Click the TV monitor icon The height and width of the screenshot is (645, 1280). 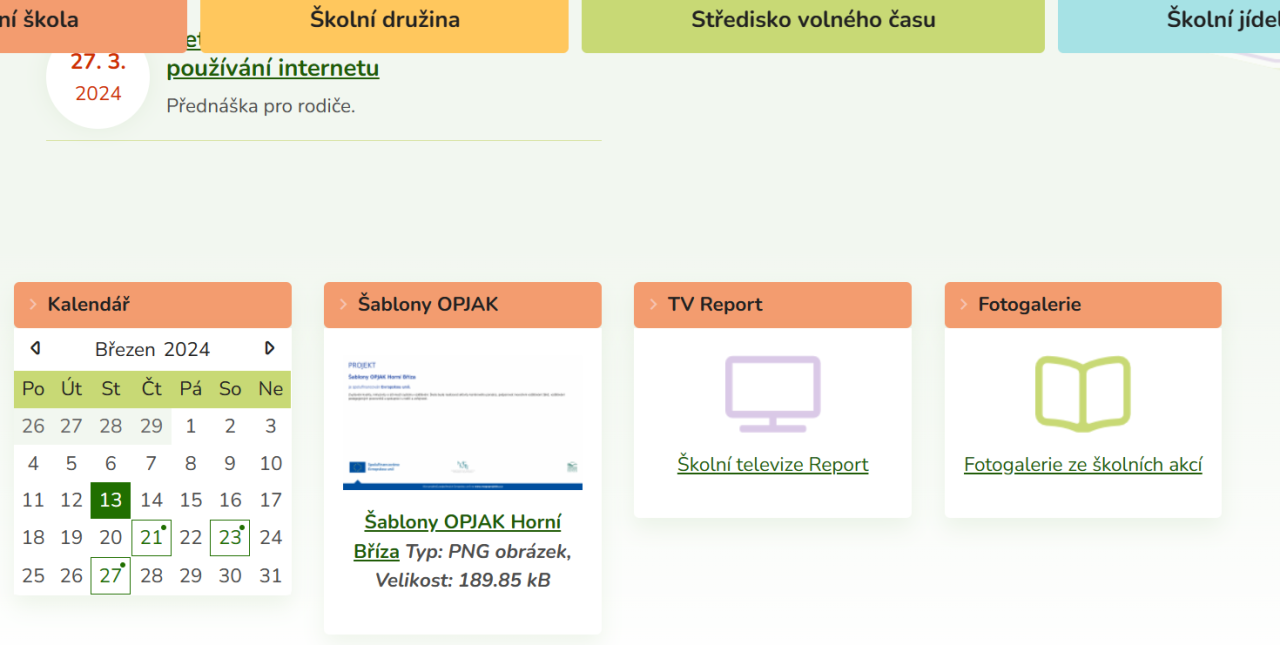point(772,394)
